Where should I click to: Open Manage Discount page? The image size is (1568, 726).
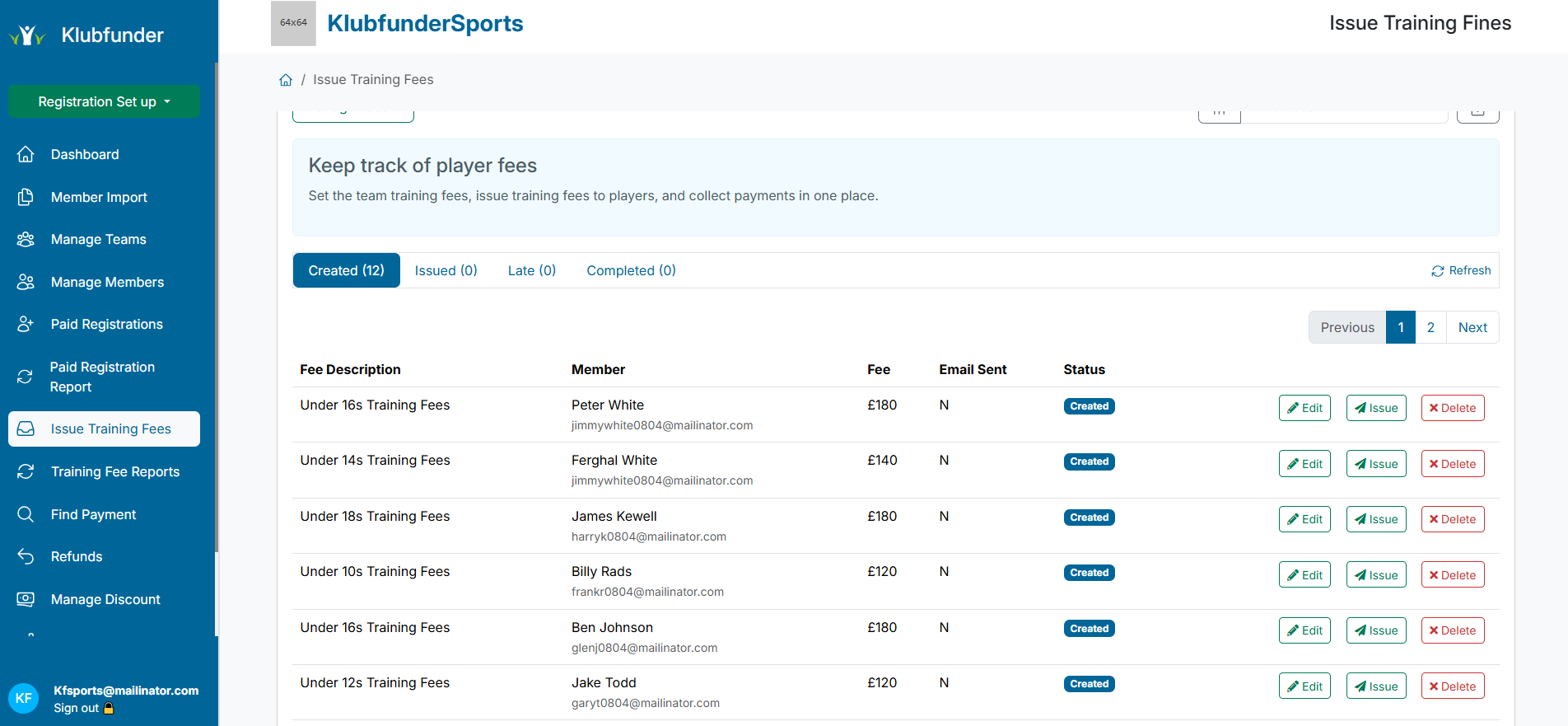tap(105, 599)
